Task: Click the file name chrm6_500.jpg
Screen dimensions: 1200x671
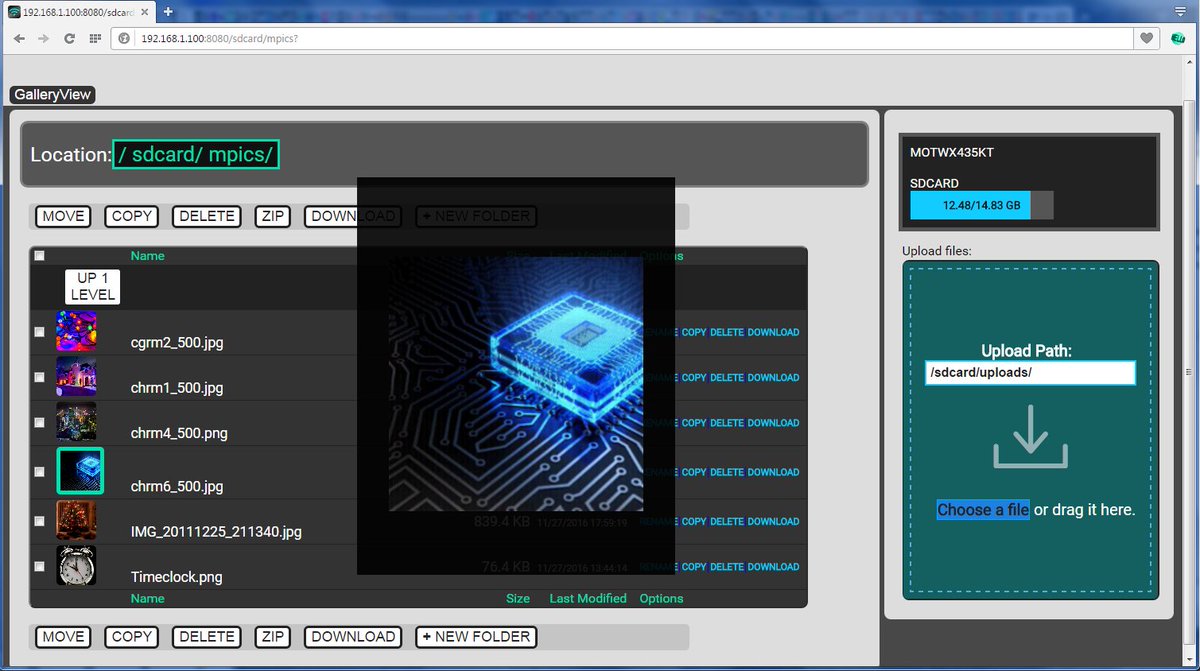Action: coord(177,487)
